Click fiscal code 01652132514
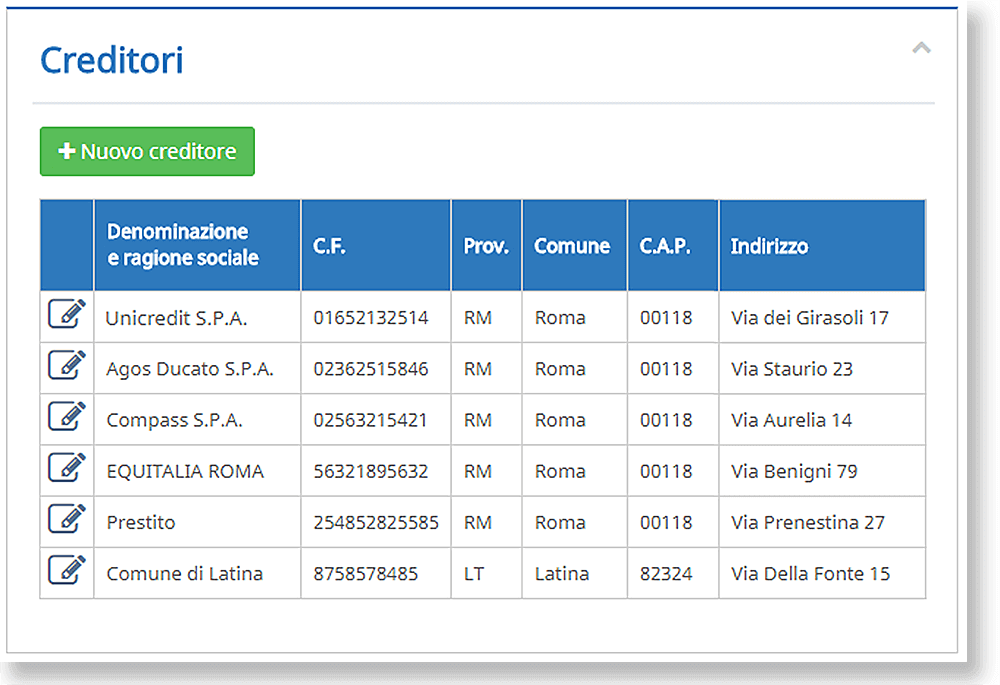Viewport: 1000px width, 685px height. (371, 318)
